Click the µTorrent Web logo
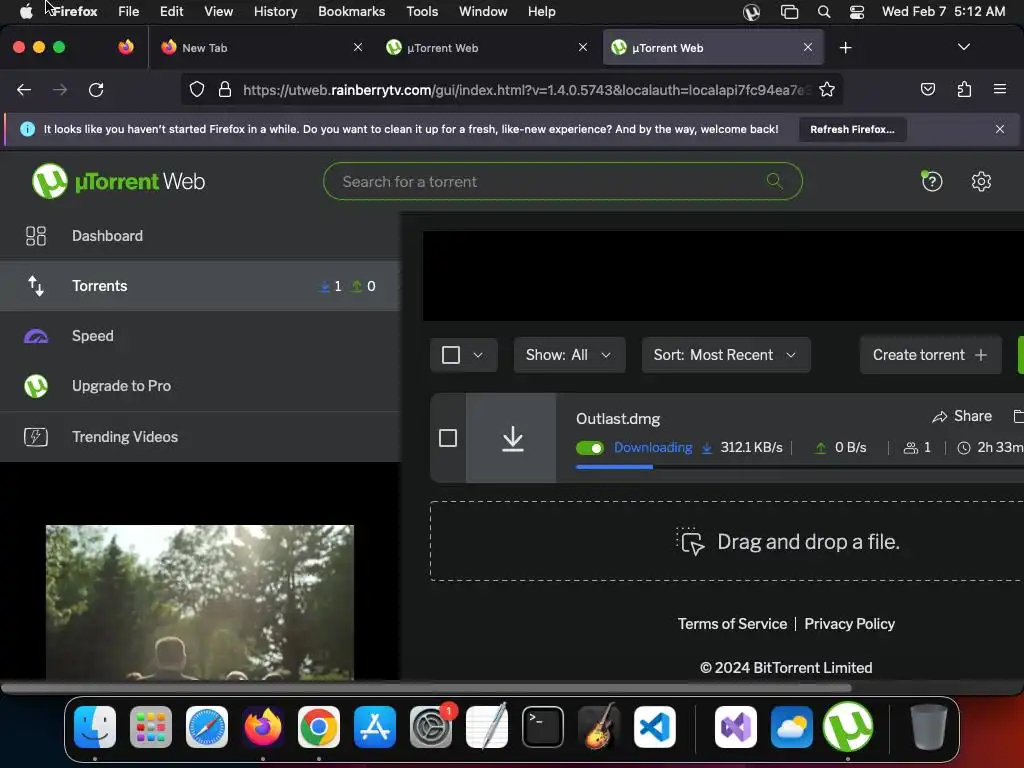This screenshot has height=768, width=1024. [x=118, y=181]
